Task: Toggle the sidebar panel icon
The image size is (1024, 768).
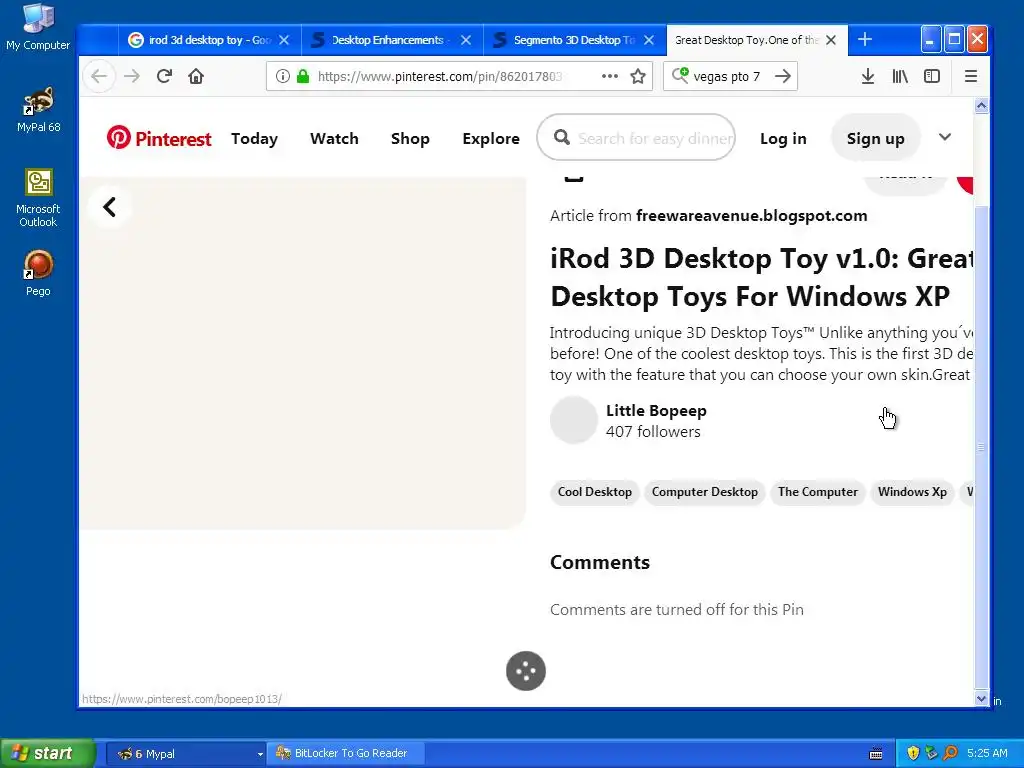Action: tap(932, 76)
